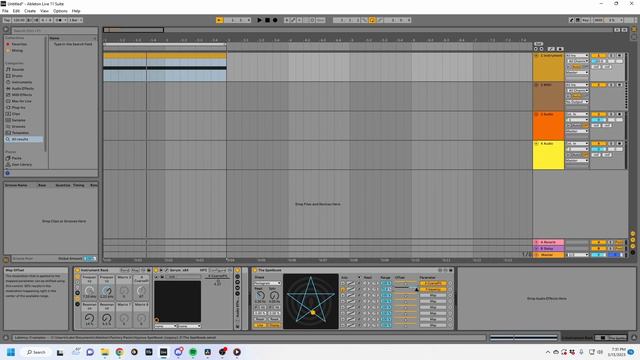The image size is (640, 360).
Task: Toggle the Follow playback button
Action: pyautogui.click(x=219, y=20)
